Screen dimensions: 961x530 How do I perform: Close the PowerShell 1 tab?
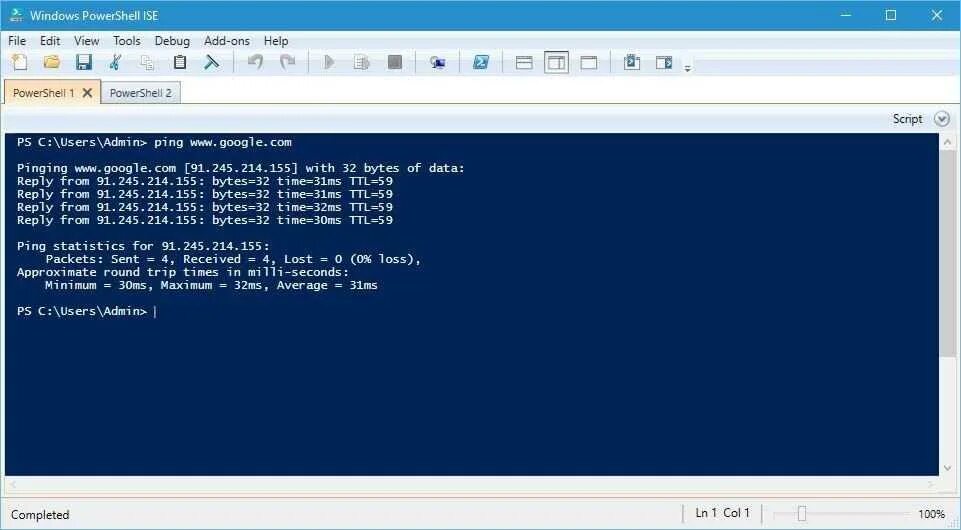[88, 93]
